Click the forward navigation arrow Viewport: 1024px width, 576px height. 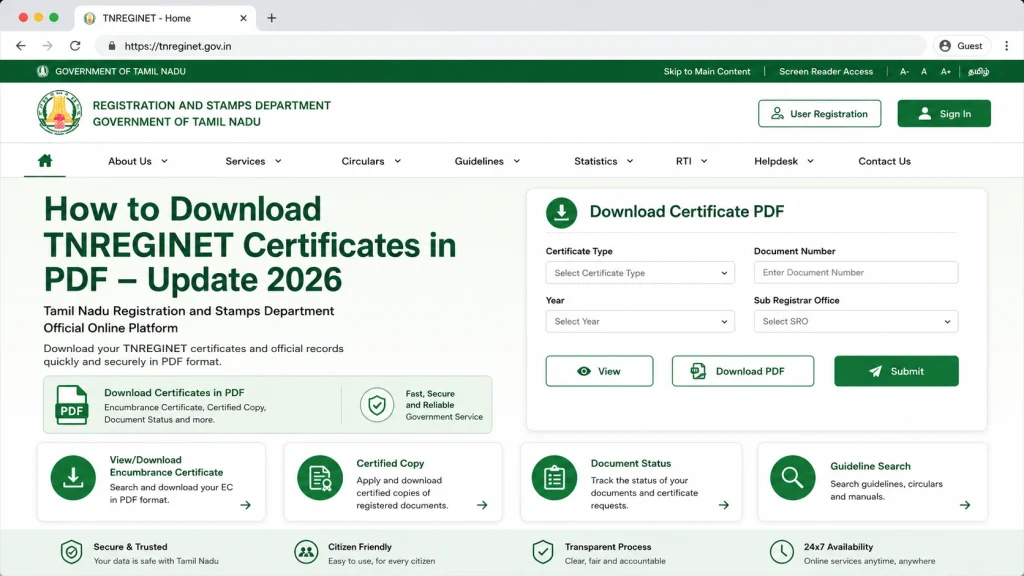(x=48, y=46)
